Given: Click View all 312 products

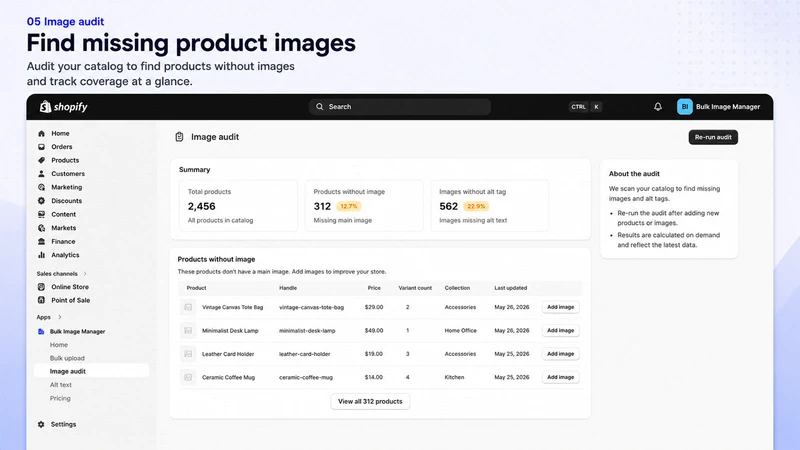Looking at the screenshot, I should (x=370, y=402).
